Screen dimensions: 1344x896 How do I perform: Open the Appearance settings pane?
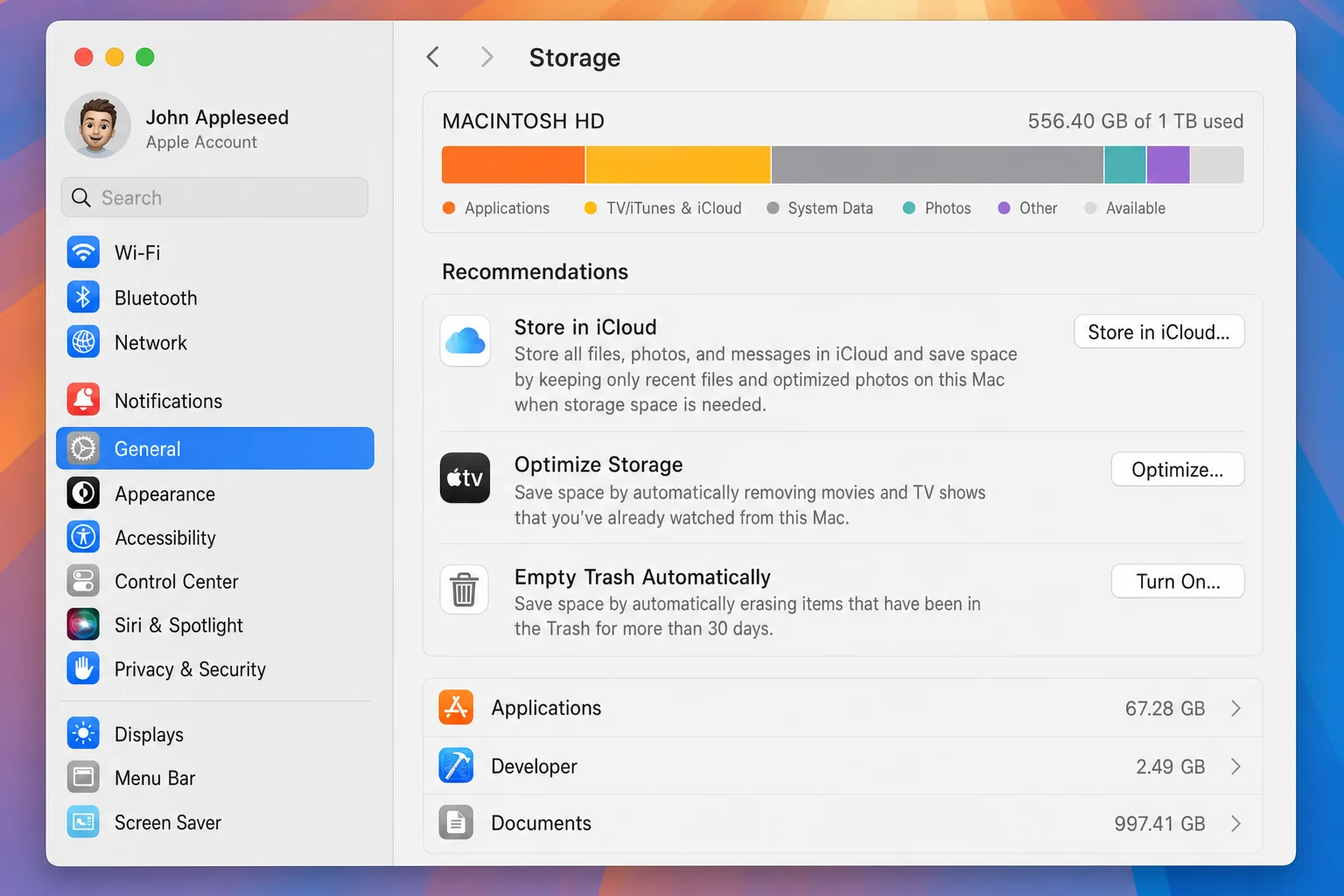coord(215,493)
